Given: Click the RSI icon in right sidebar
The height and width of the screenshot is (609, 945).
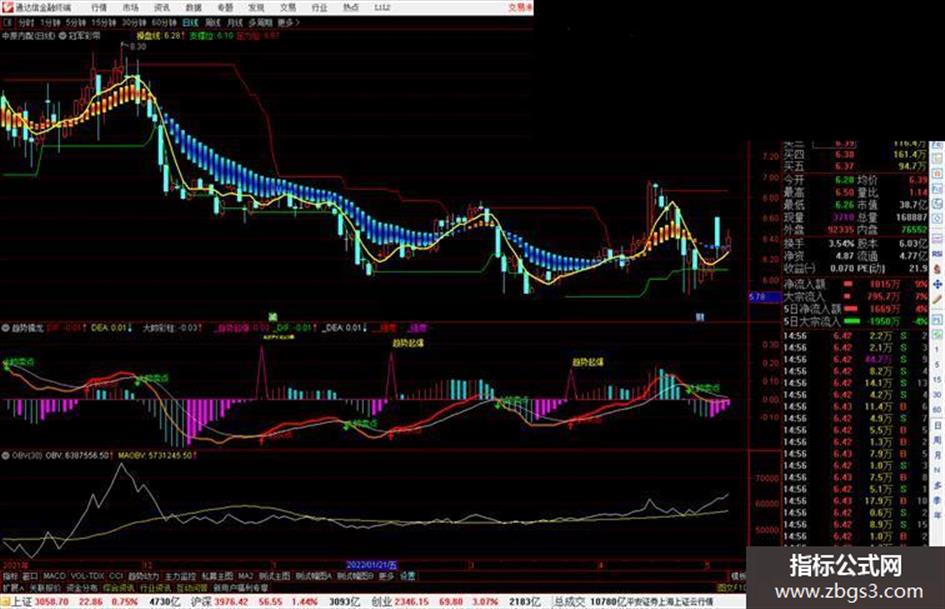Looking at the screenshot, I should click(937, 254).
